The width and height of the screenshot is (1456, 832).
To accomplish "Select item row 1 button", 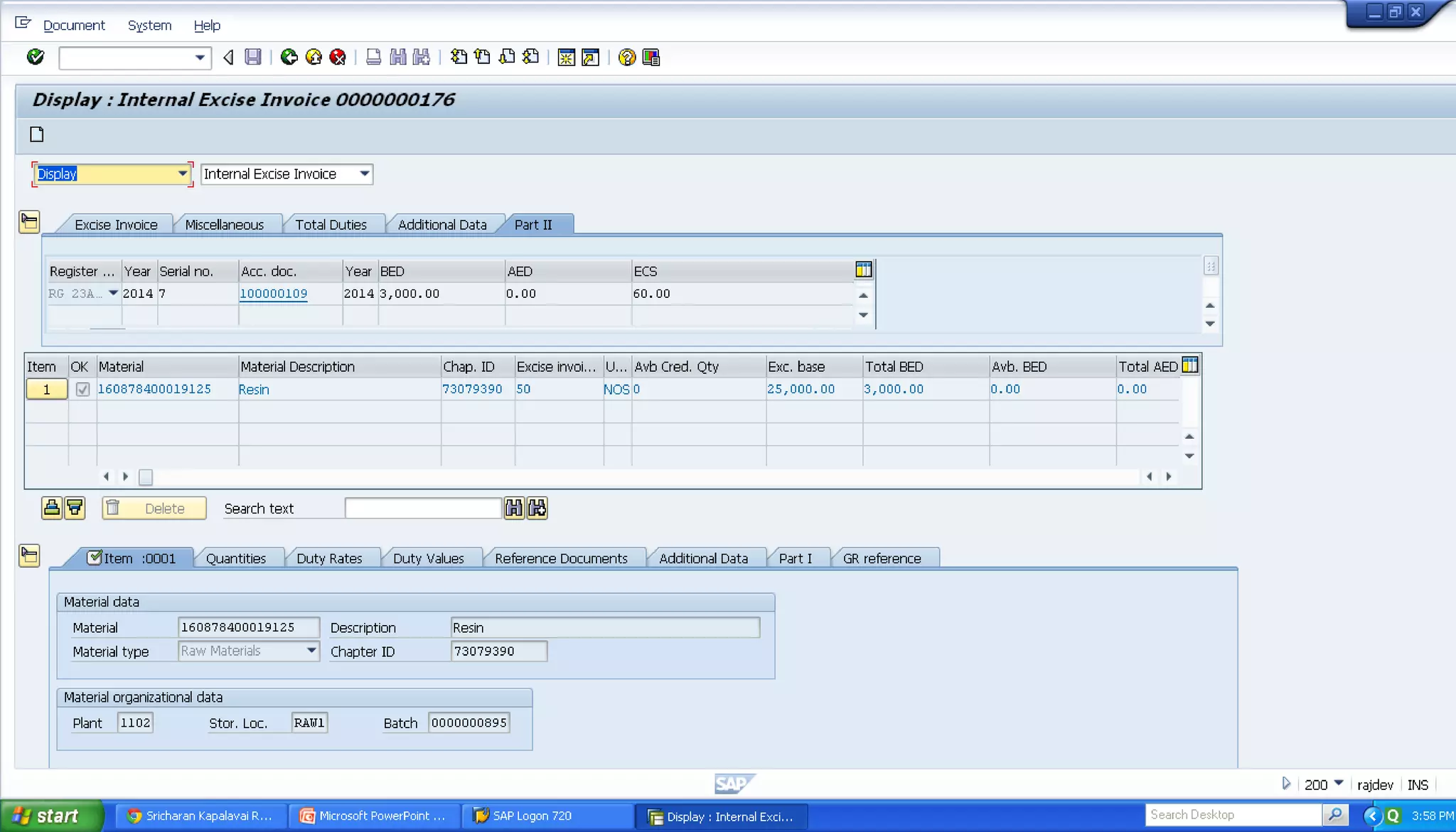I will coord(47,389).
